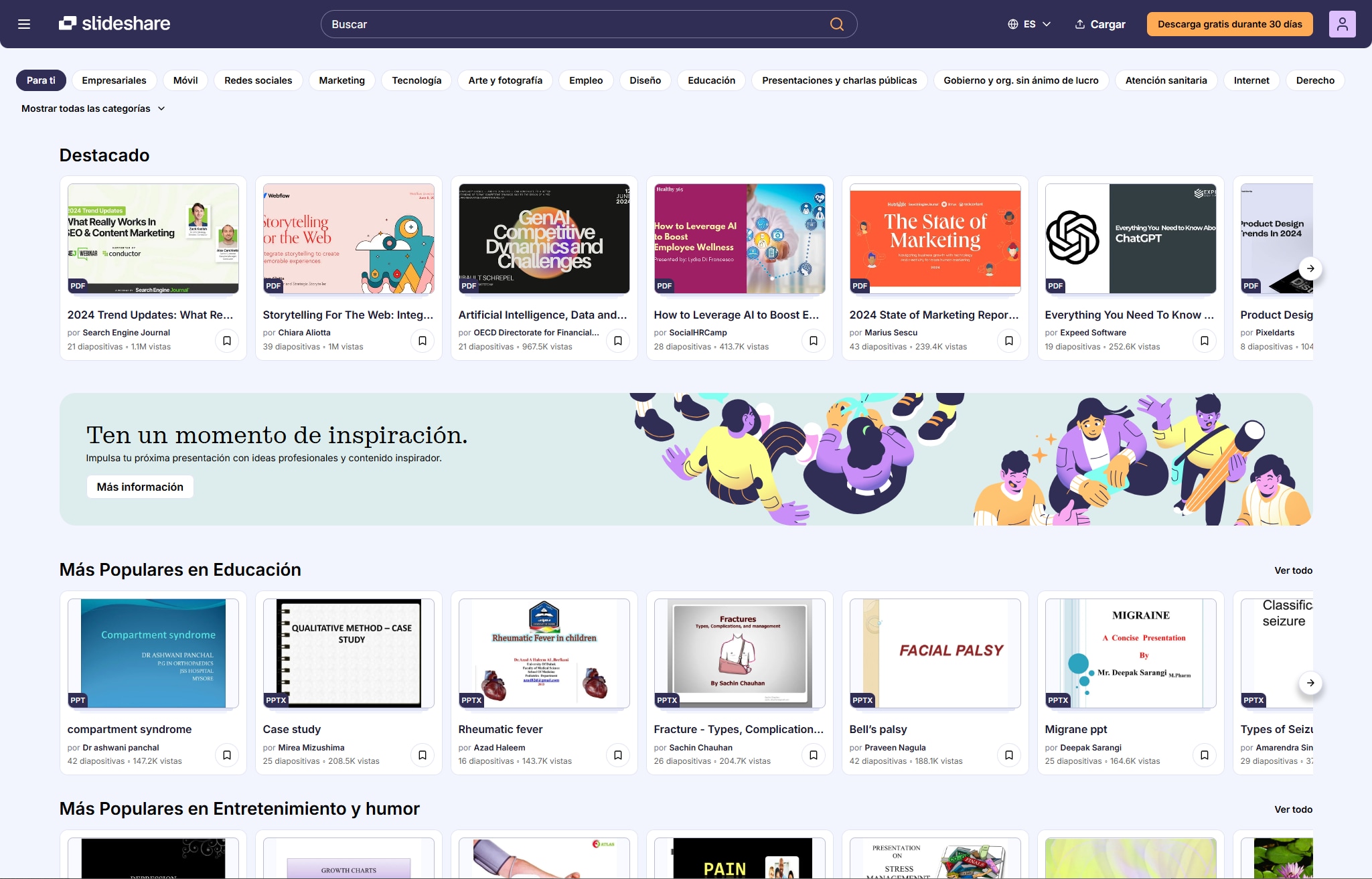Viewport: 1372px width, 879px height.
Task: Open the PAIN presentation thumbnail
Action: [740, 858]
